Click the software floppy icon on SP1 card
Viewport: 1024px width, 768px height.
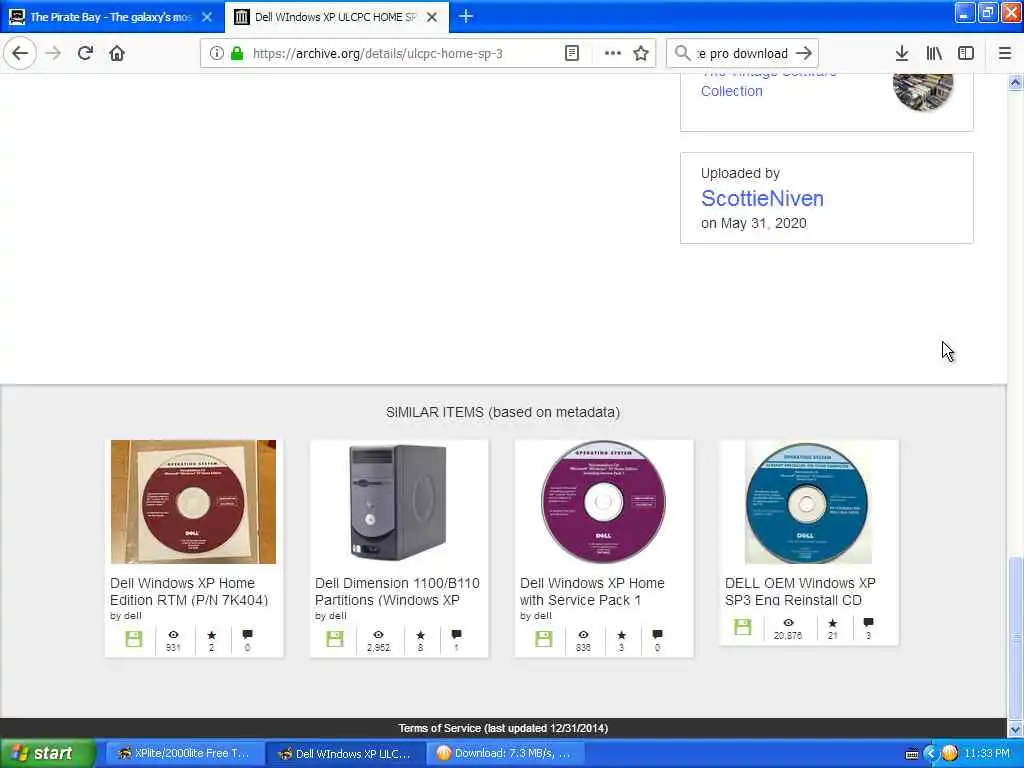(x=543, y=639)
